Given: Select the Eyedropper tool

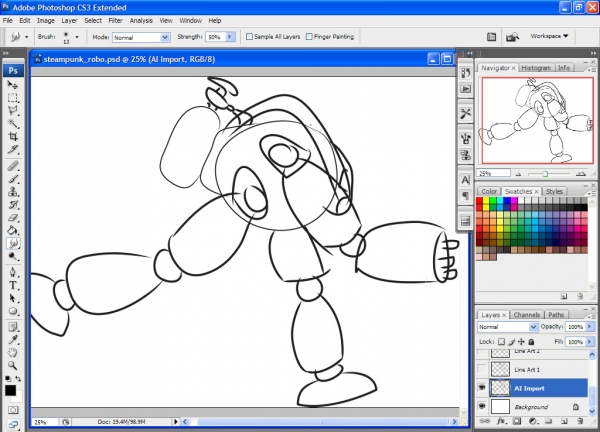Looking at the screenshot, I should pyautogui.click(x=13, y=340).
